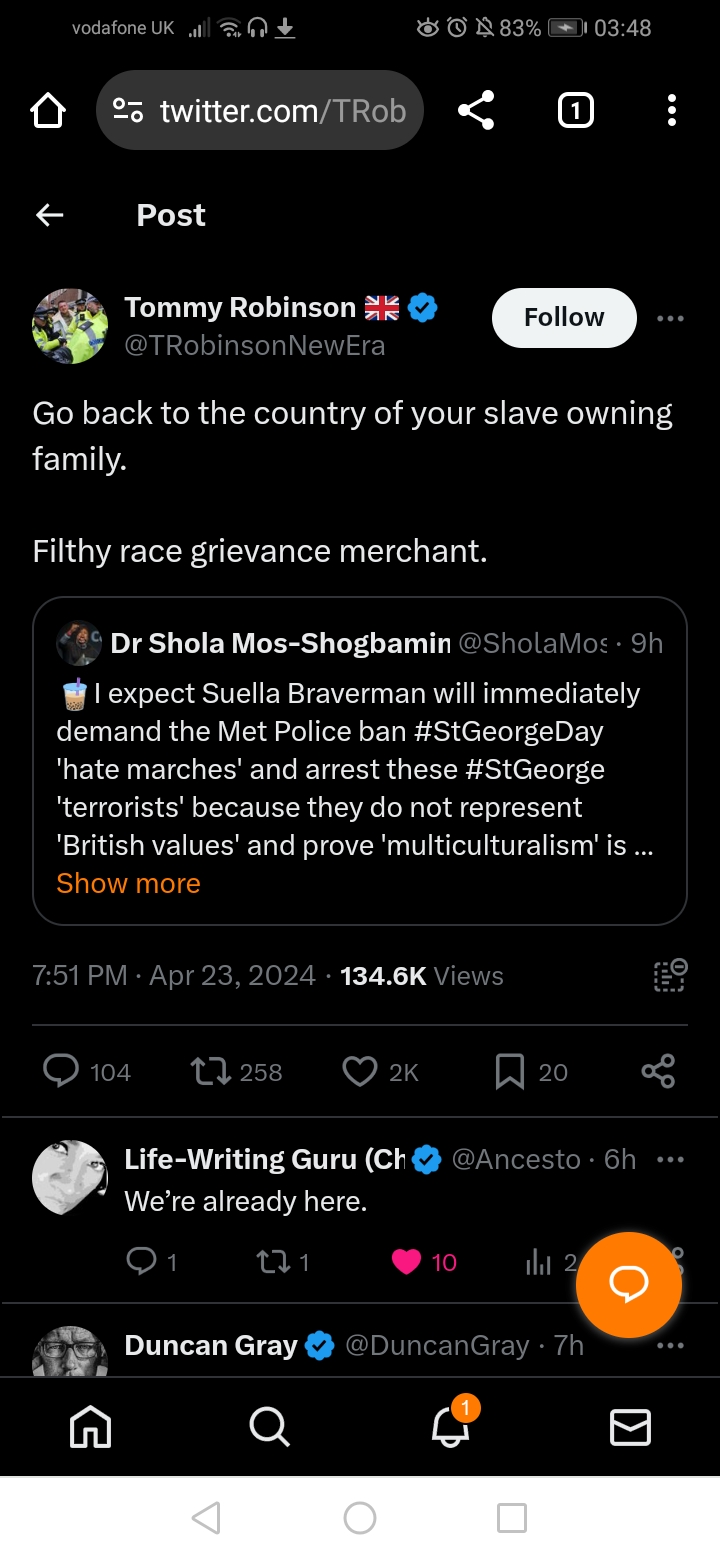This screenshot has height=1560, width=720.
Task: Reply to the main post
Action: click(x=62, y=1072)
